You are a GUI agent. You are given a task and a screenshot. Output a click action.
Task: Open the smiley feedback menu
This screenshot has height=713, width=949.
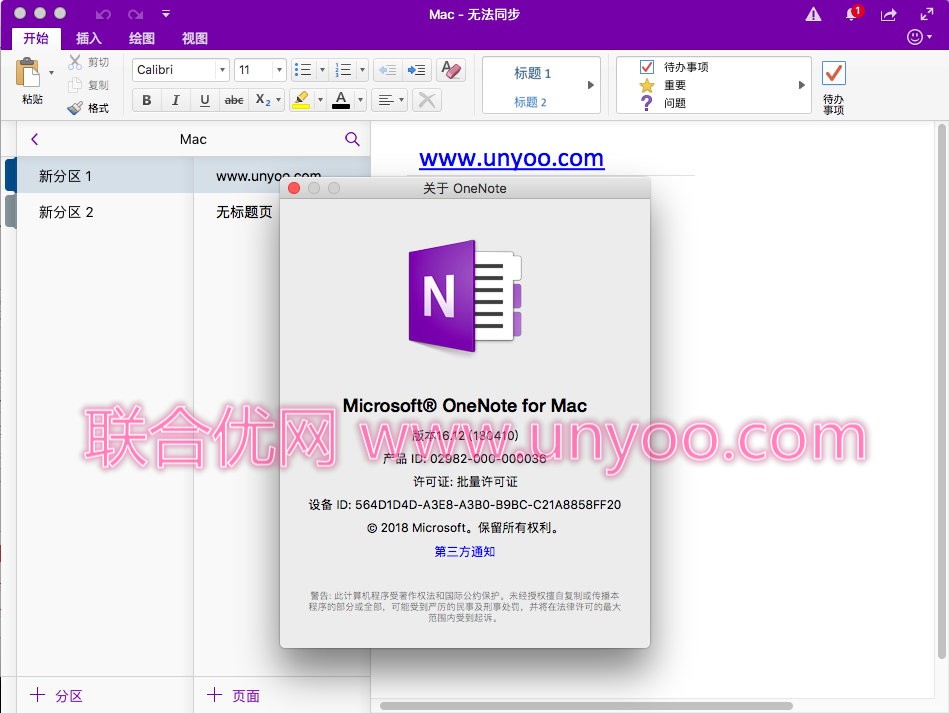click(x=919, y=37)
